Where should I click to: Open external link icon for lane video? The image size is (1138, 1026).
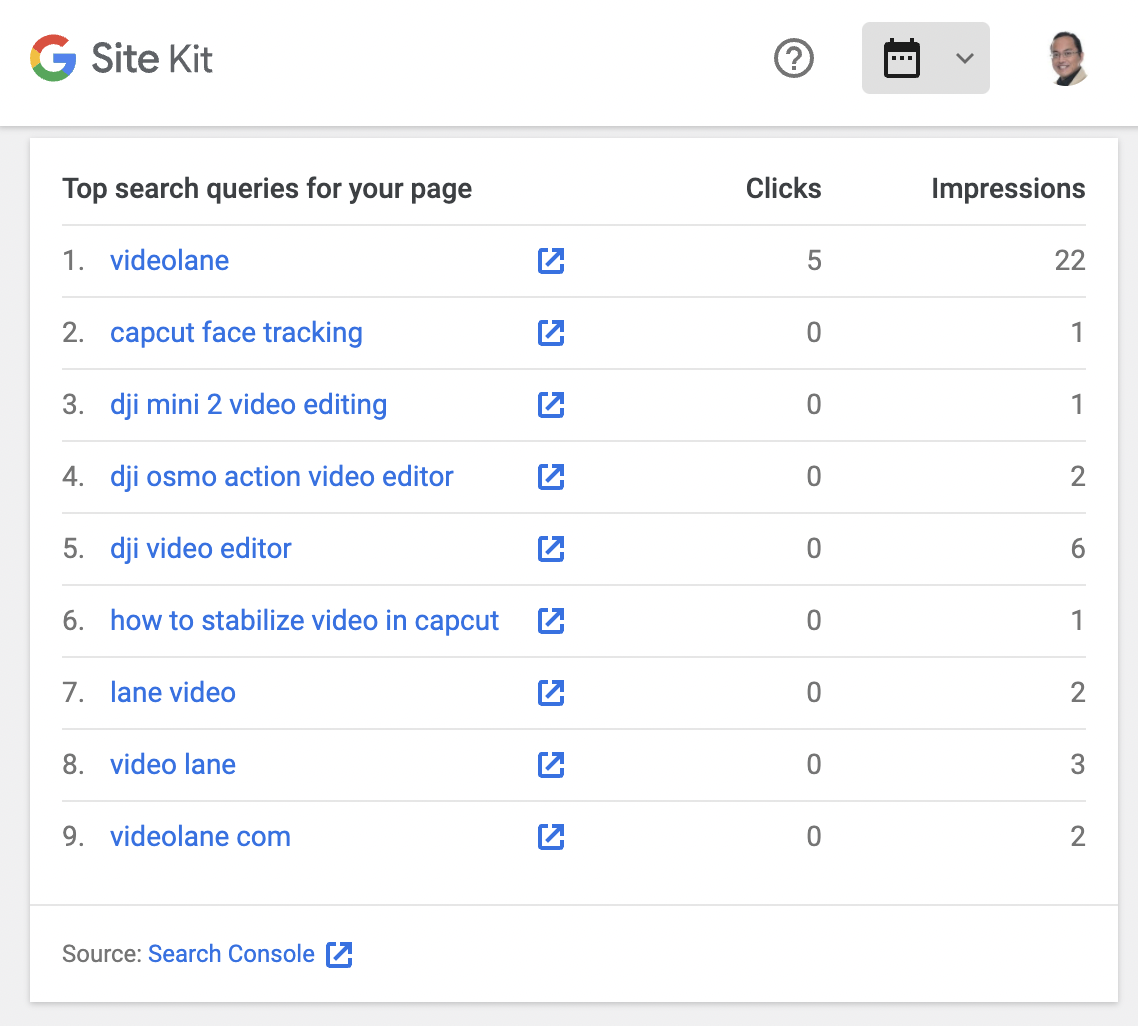click(551, 692)
